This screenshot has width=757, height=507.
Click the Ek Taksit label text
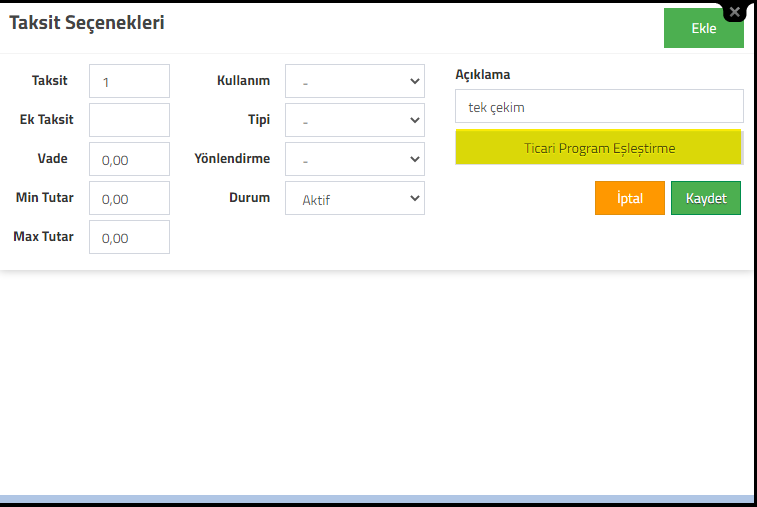[x=46, y=119]
